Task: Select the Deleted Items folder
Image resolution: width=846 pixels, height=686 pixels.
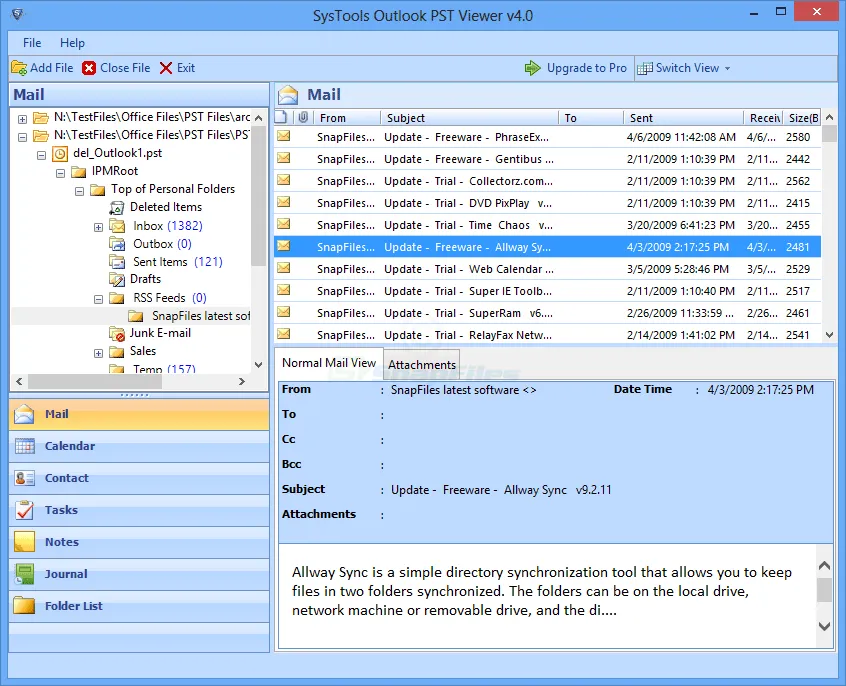Action: pos(166,207)
